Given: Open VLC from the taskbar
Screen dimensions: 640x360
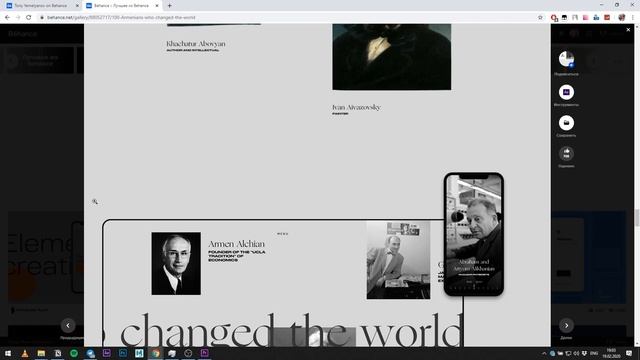Looking at the screenshot, I should (25, 353).
